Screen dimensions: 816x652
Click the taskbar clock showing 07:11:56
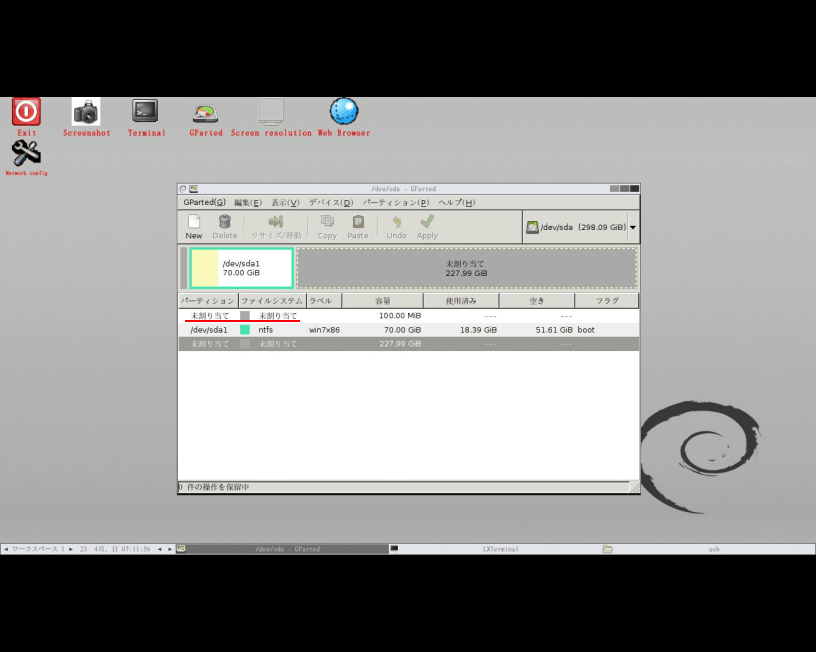115,549
